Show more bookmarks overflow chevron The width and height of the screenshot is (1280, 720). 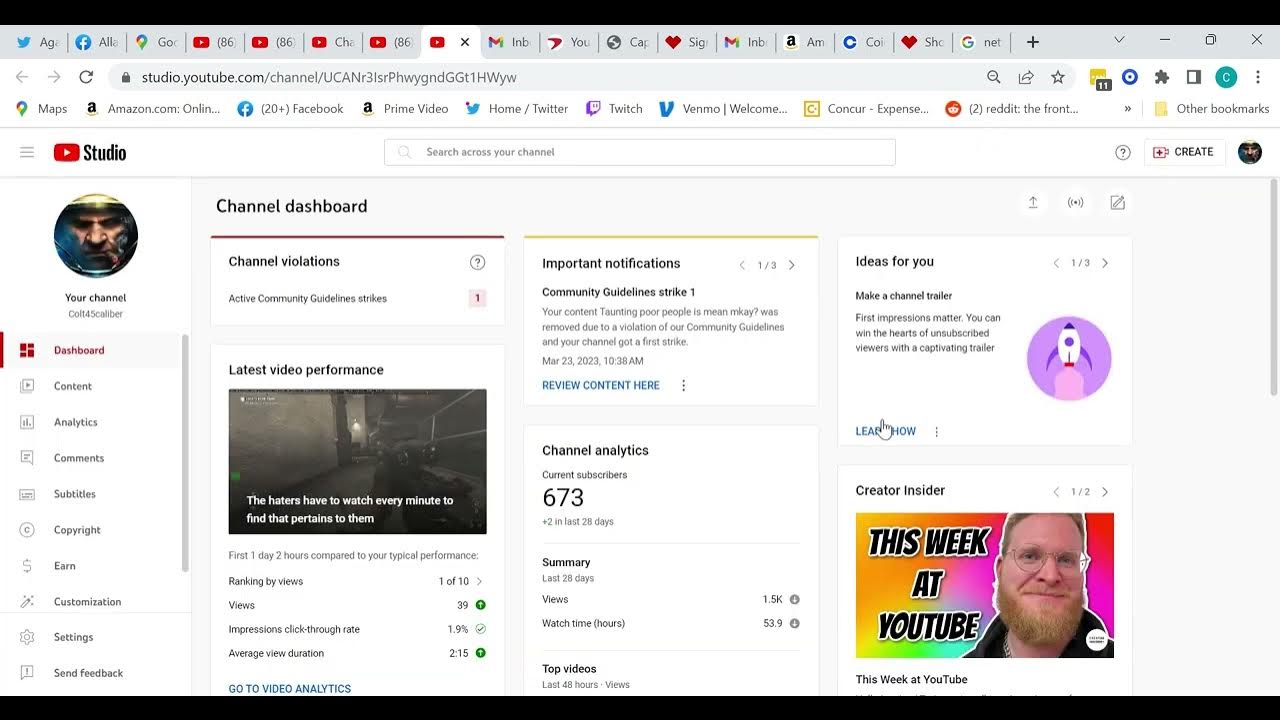(x=1128, y=109)
